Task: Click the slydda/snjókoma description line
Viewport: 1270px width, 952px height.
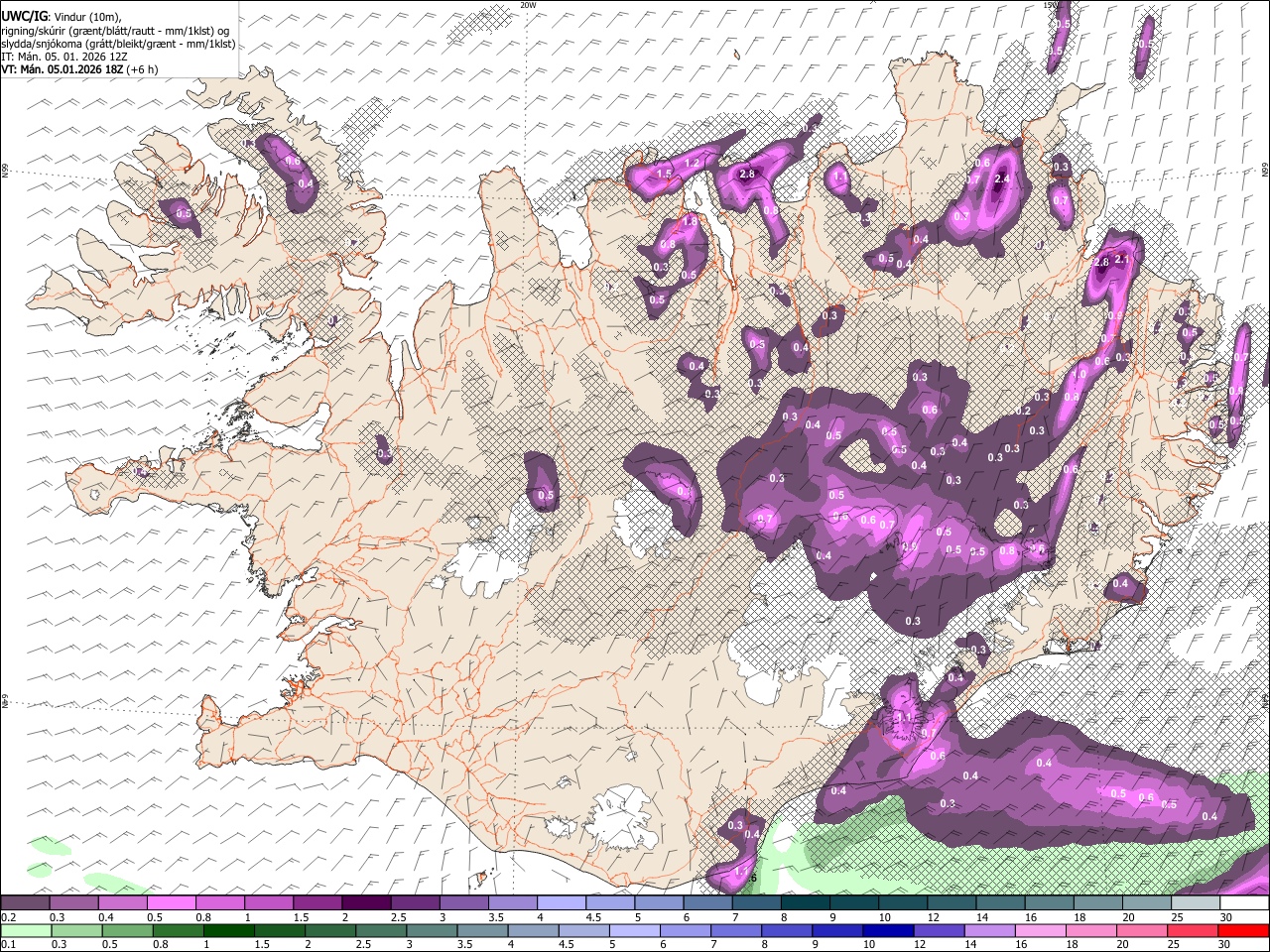Action: (x=118, y=44)
